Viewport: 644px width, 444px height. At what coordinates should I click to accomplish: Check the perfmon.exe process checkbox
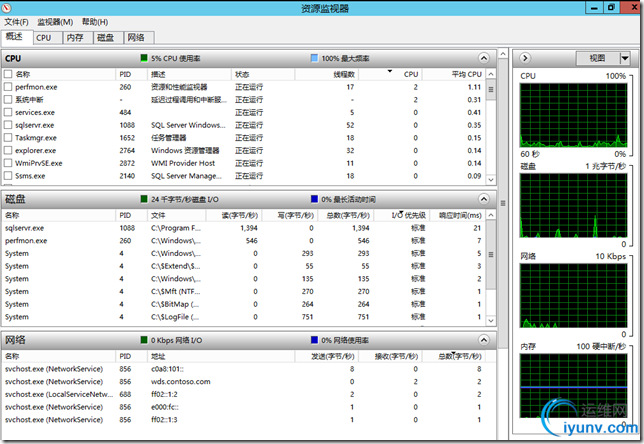8,87
